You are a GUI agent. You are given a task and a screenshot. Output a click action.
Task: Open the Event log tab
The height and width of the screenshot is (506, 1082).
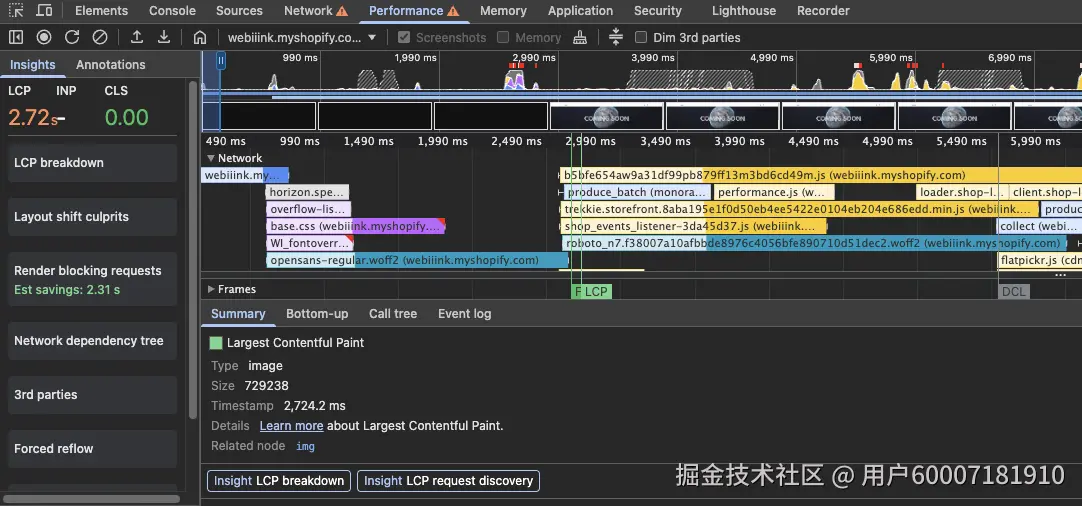click(x=464, y=313)
